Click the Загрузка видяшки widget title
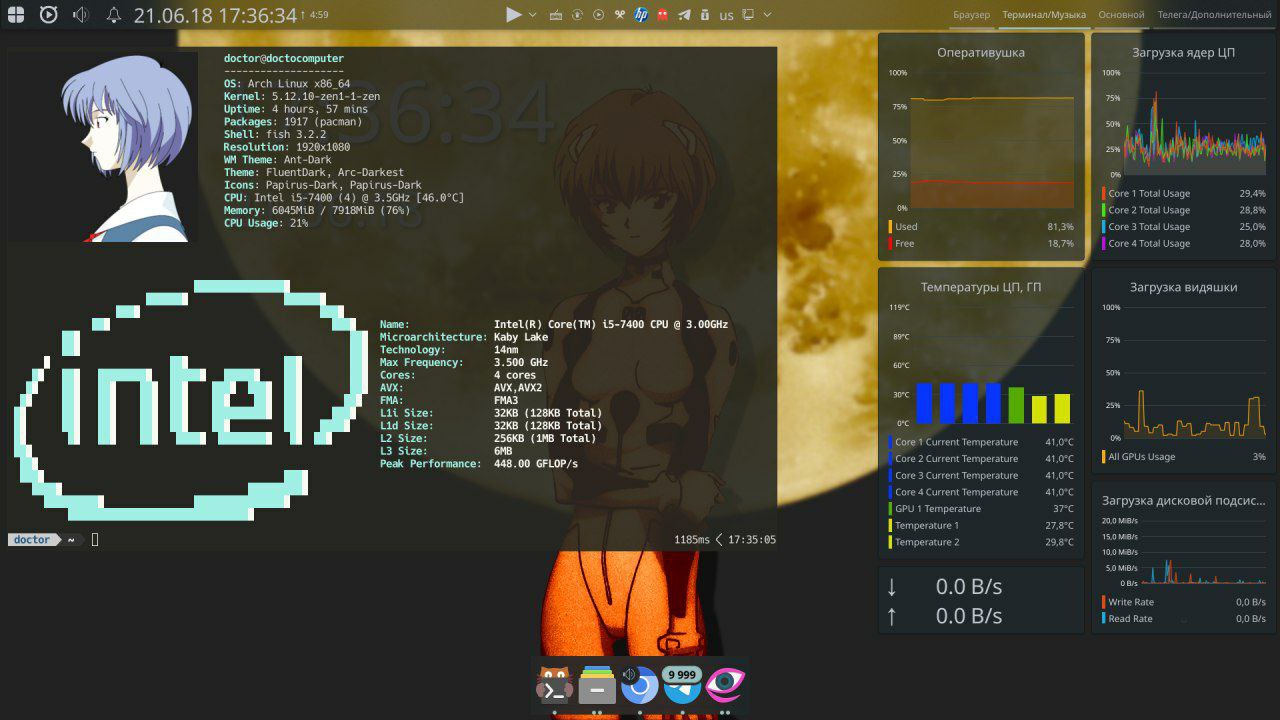The image size is (1280, 720). coord(1183,287)
